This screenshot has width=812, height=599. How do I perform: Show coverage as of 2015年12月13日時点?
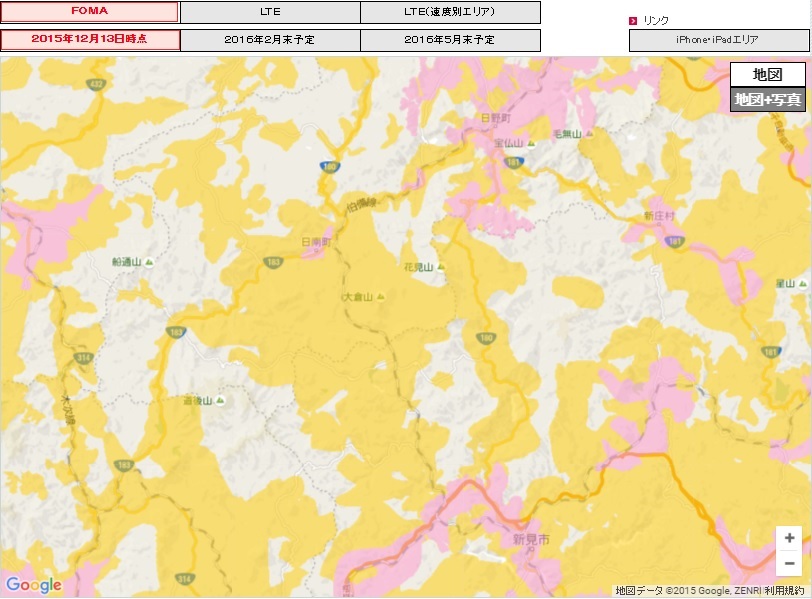pos(90,40)
